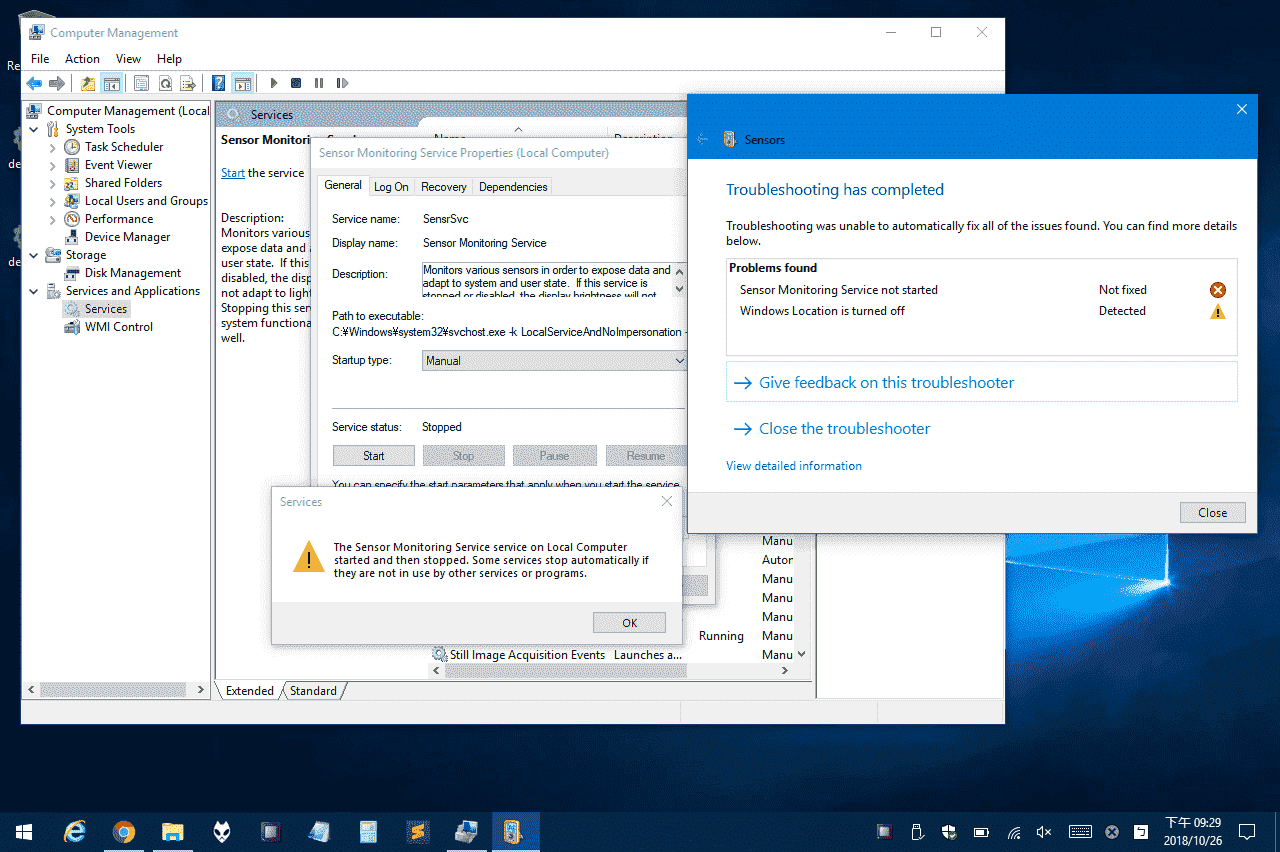Viewport: 1280px width, 852px height.
Task: Click the back arrow in Sensors troubleshooter
Action: point(702,140)
